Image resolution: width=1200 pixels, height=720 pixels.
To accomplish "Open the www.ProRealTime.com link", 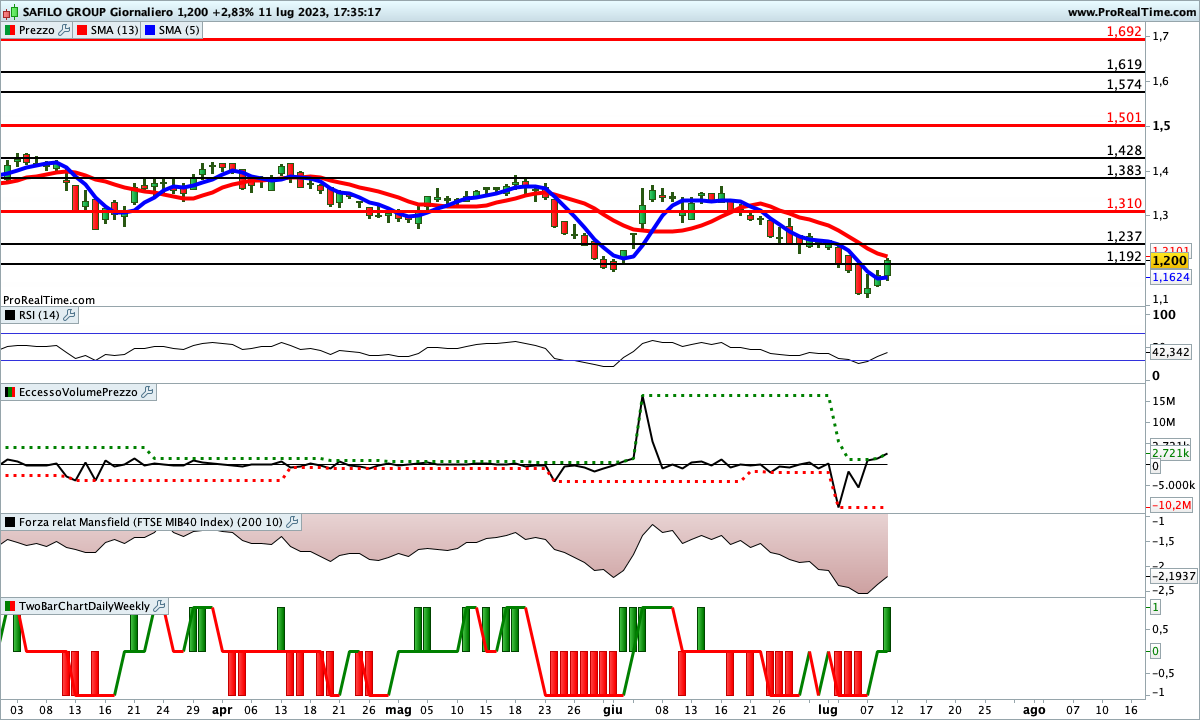I will coord(1132,12).
